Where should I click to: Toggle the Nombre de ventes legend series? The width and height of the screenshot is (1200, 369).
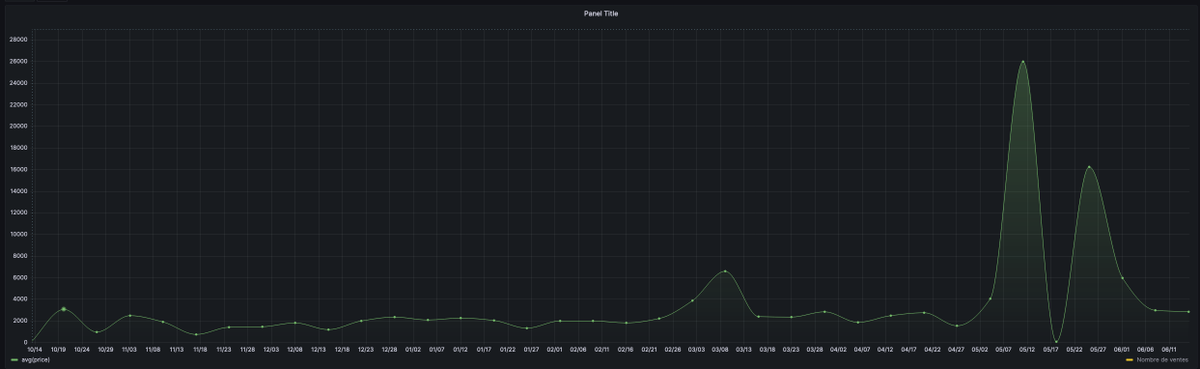tap(1162, 359)
